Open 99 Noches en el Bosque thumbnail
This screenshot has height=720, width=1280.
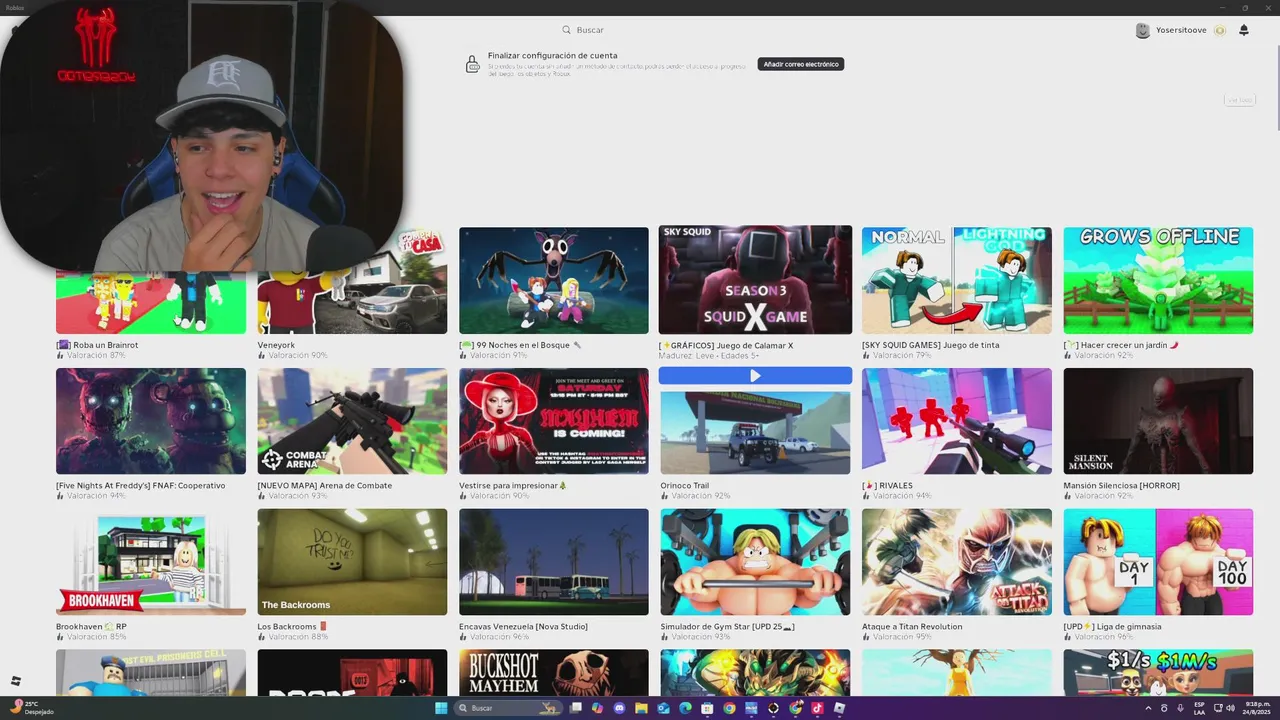coord(554,281)
